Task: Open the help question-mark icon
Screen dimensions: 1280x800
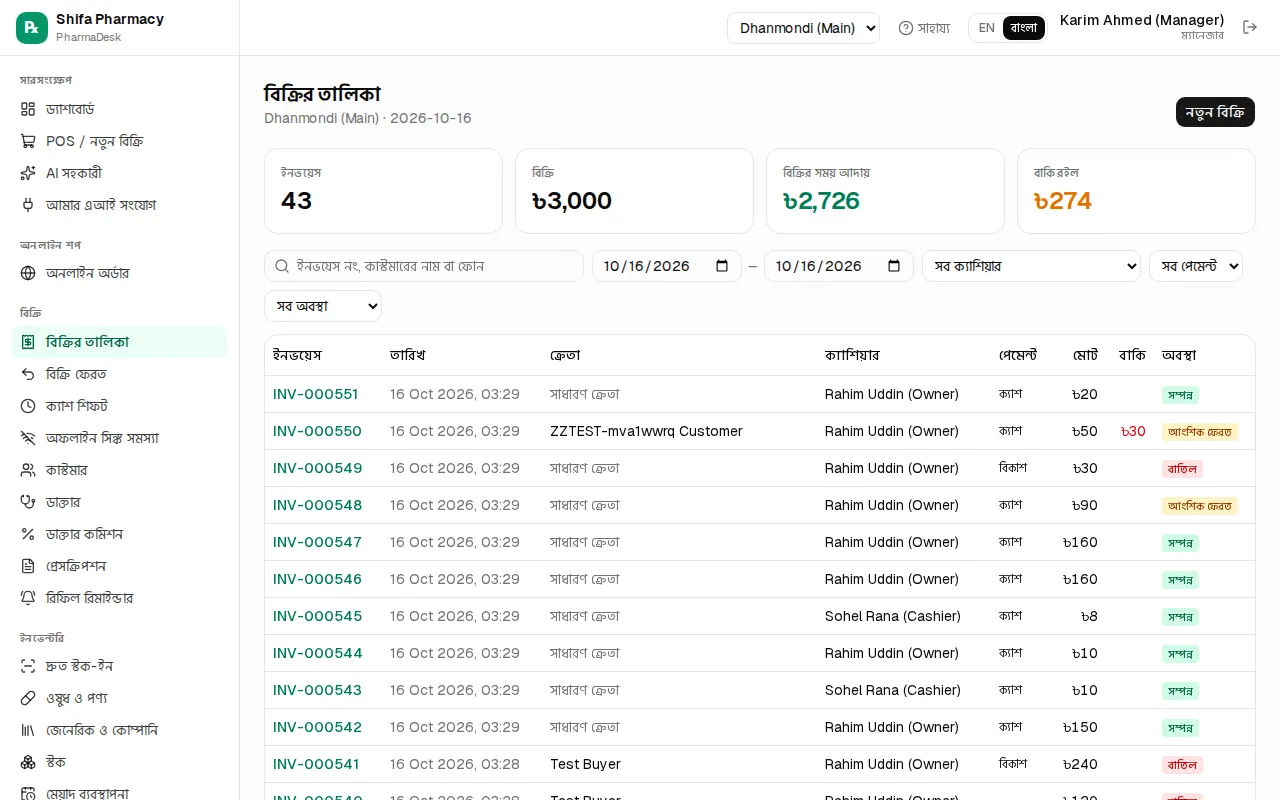Action: click(x=906, y=28)
